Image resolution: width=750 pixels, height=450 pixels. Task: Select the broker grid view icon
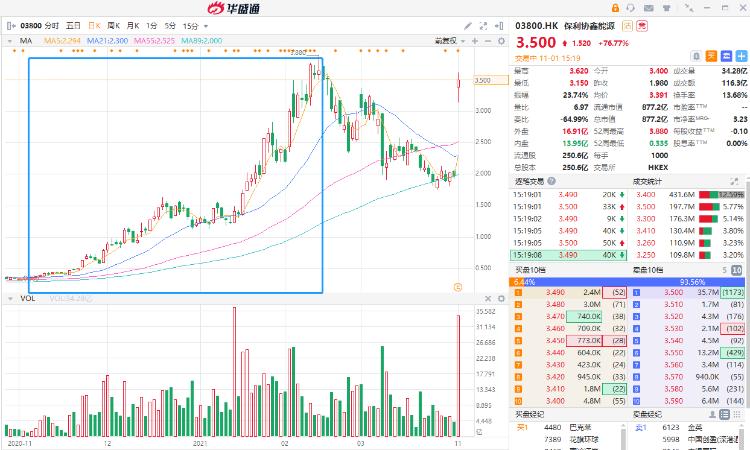pyautogui.click(x=737, y=414)
